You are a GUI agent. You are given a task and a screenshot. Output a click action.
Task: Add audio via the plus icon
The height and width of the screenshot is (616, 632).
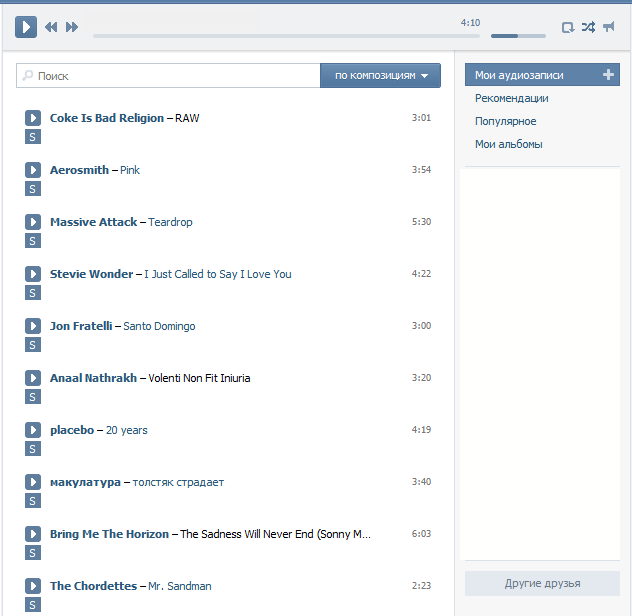pyautogui.click(x=608, y=75)
